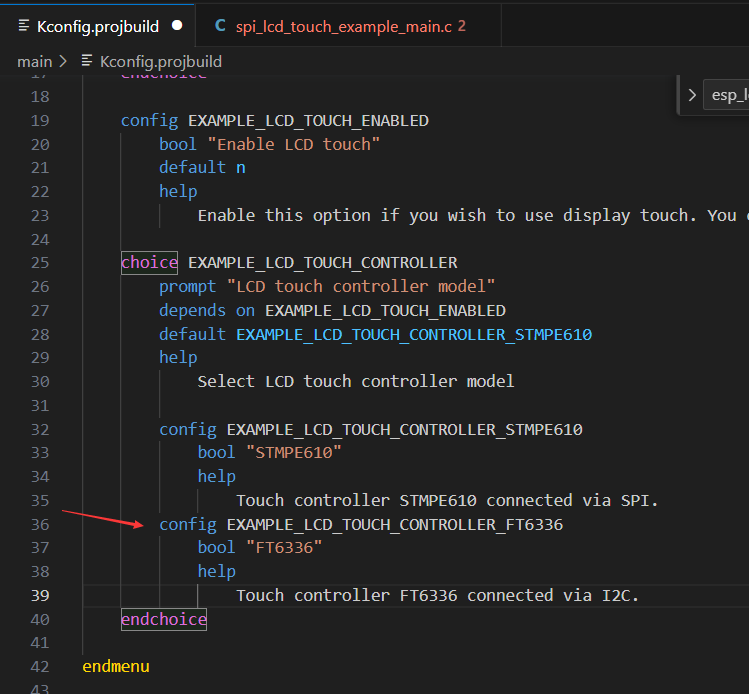The width and height of the screenshot is (749, 694).
Task: Click the unsaved dot on the Kconfig.projbuild tab
Action: [x=177, y=25]
